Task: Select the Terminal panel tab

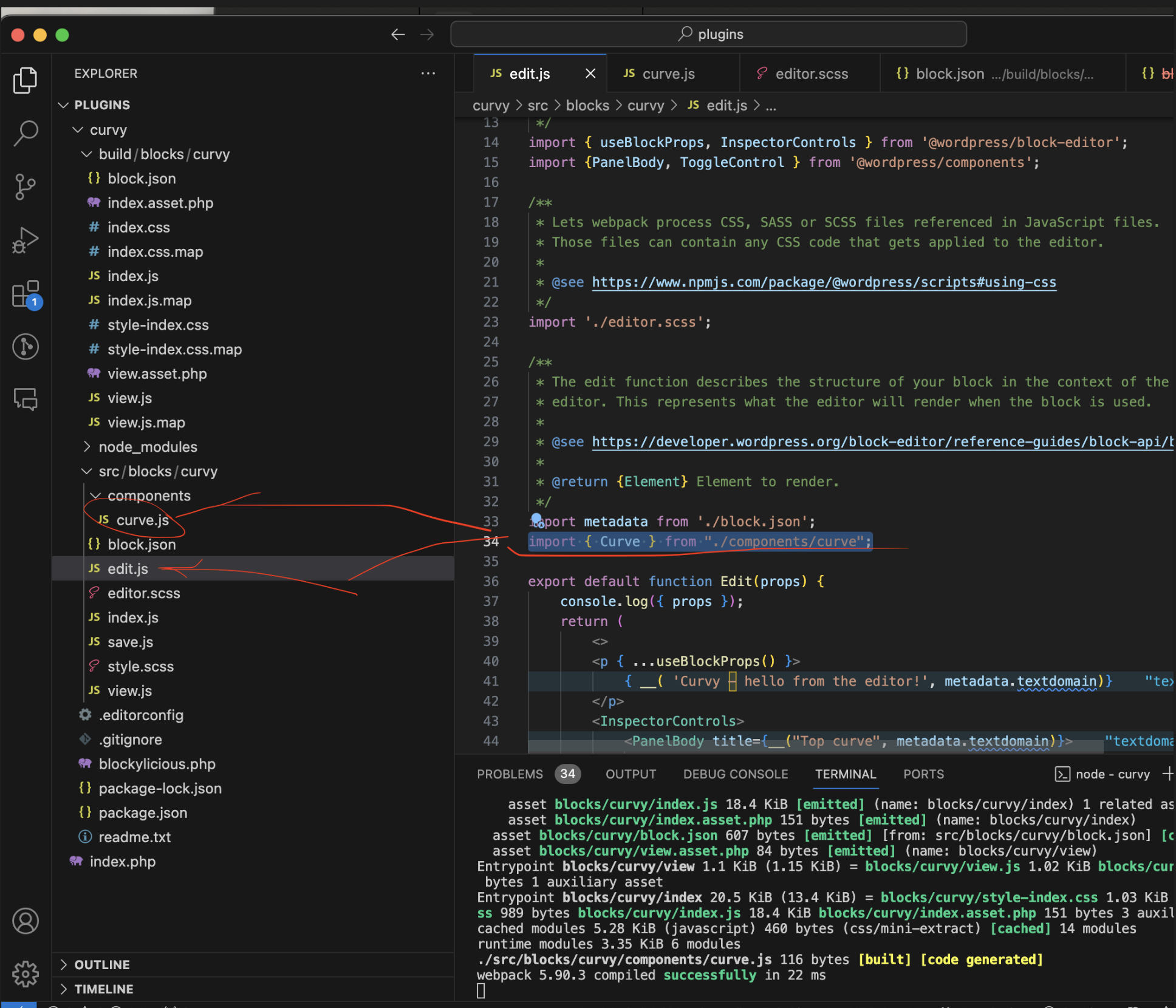Action: click(846, 774)
